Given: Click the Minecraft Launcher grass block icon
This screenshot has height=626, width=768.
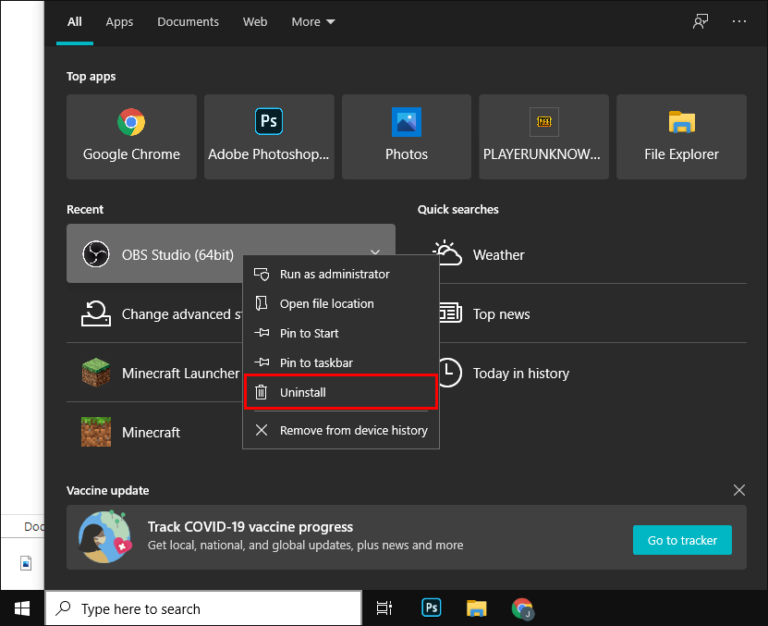Looking at the screenshot, I should (96, 373).
